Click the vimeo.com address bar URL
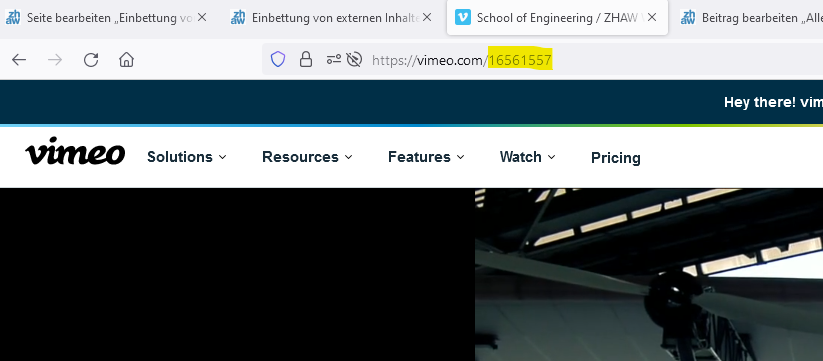 [462, 60]
